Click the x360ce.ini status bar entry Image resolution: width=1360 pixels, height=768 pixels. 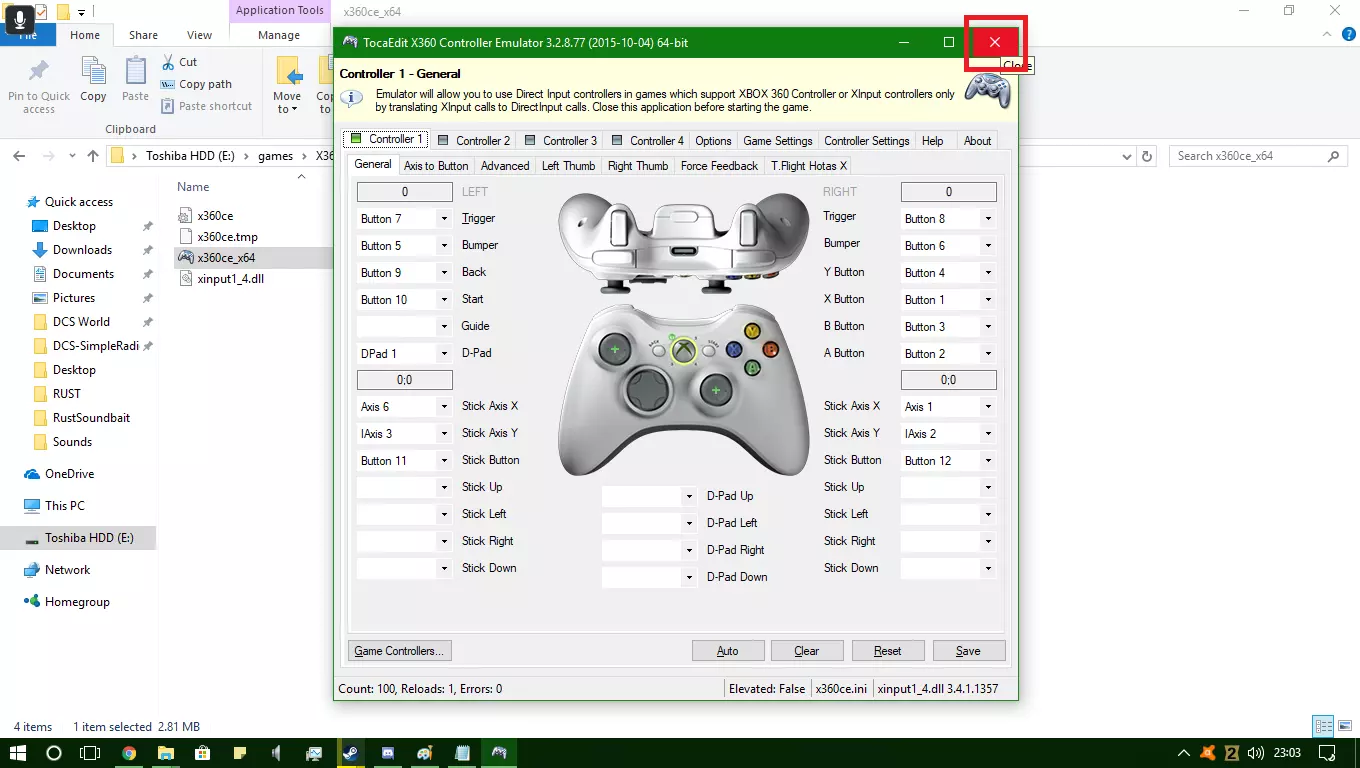pyautogui.click(x=841, y=689)
